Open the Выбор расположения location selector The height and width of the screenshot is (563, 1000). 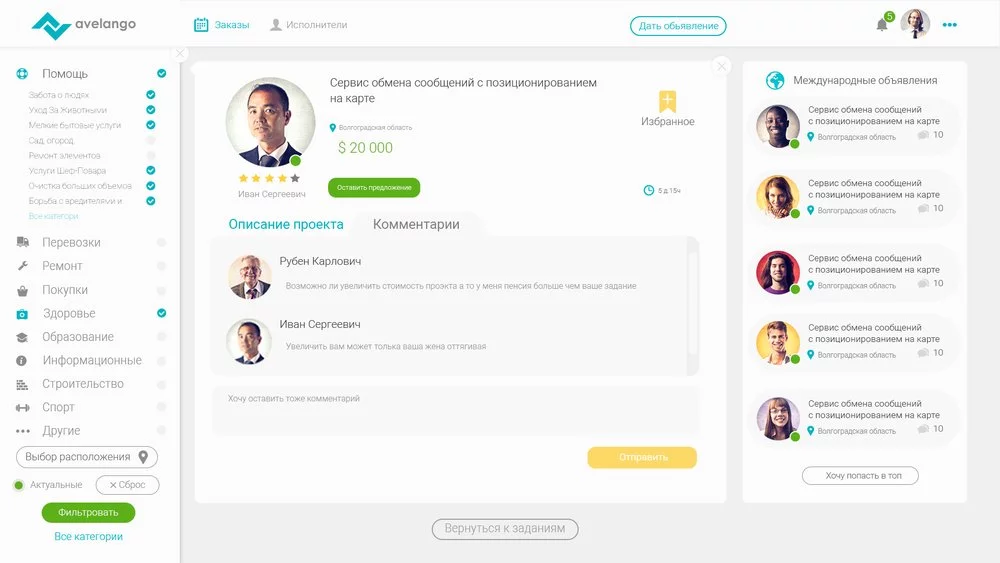pyautogui.click(x=87, y=457)
